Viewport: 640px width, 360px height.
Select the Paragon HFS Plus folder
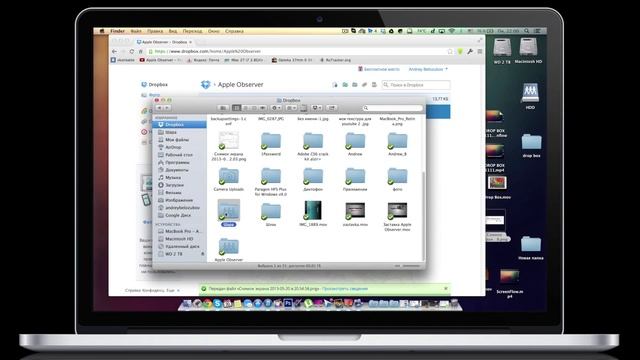(271, 176)
